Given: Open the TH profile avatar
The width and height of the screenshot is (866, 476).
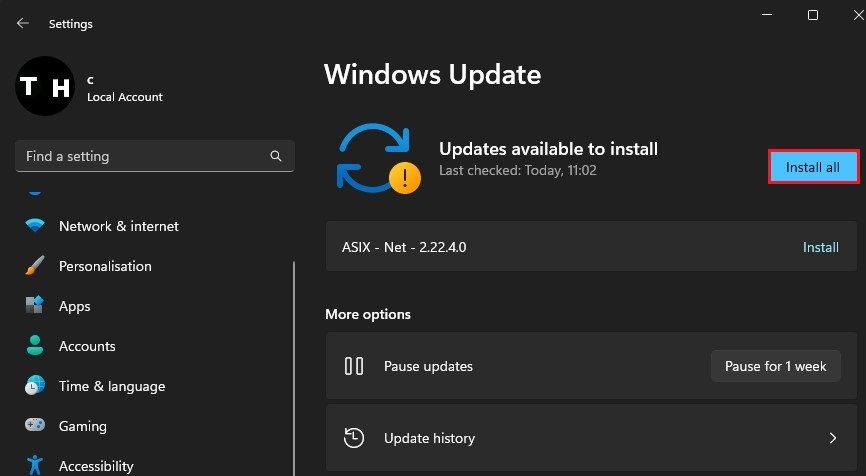Looking at the screenshot, I should (47, 87).
